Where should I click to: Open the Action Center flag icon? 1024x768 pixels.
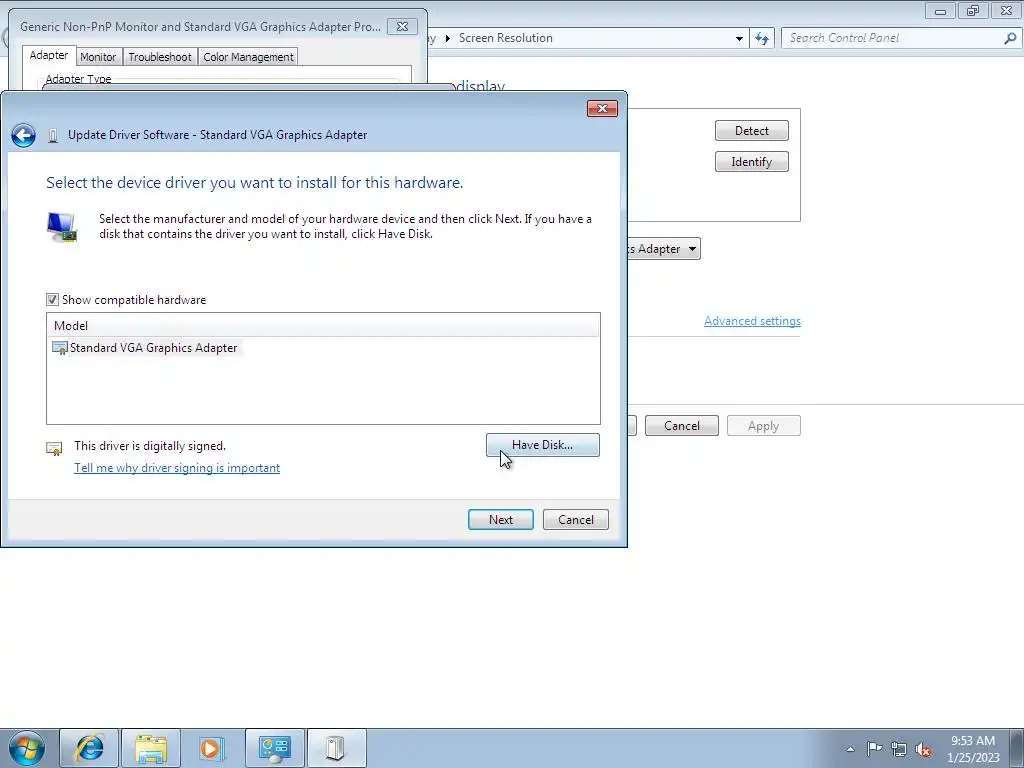[x=874, y=748]
